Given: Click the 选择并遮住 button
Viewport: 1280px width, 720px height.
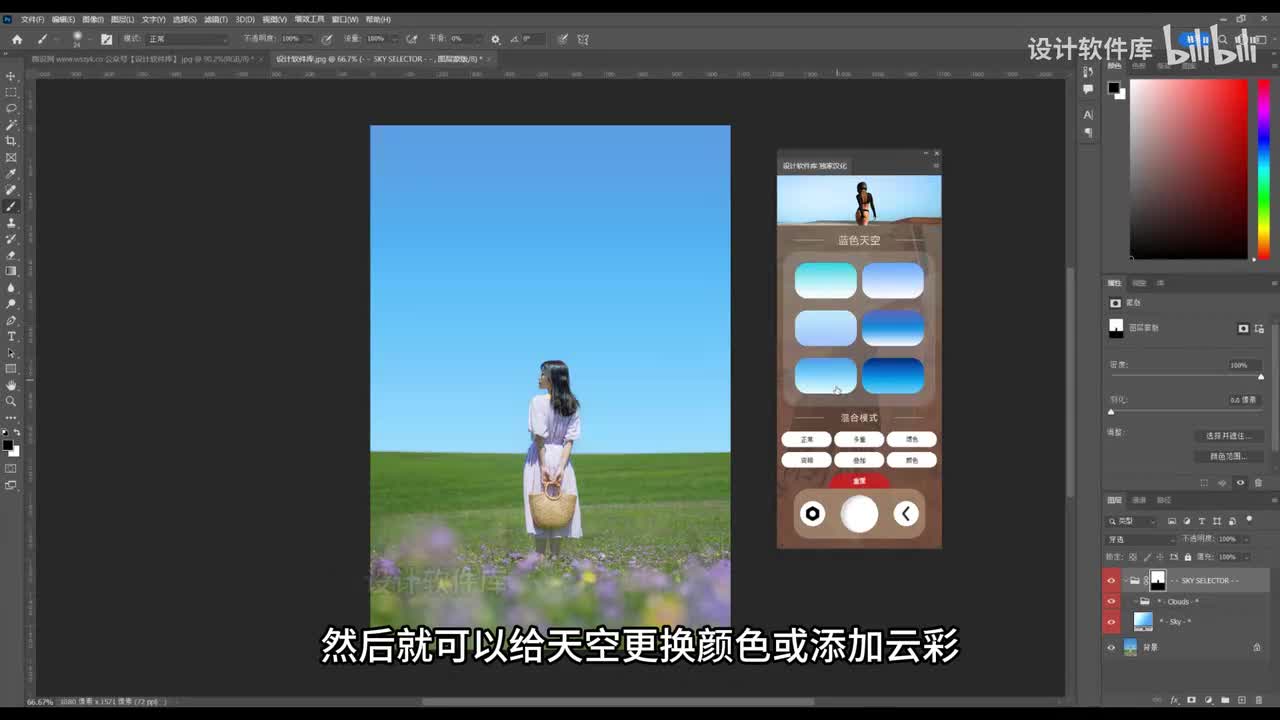Looking at the screenshot, I should (1227, 436).
